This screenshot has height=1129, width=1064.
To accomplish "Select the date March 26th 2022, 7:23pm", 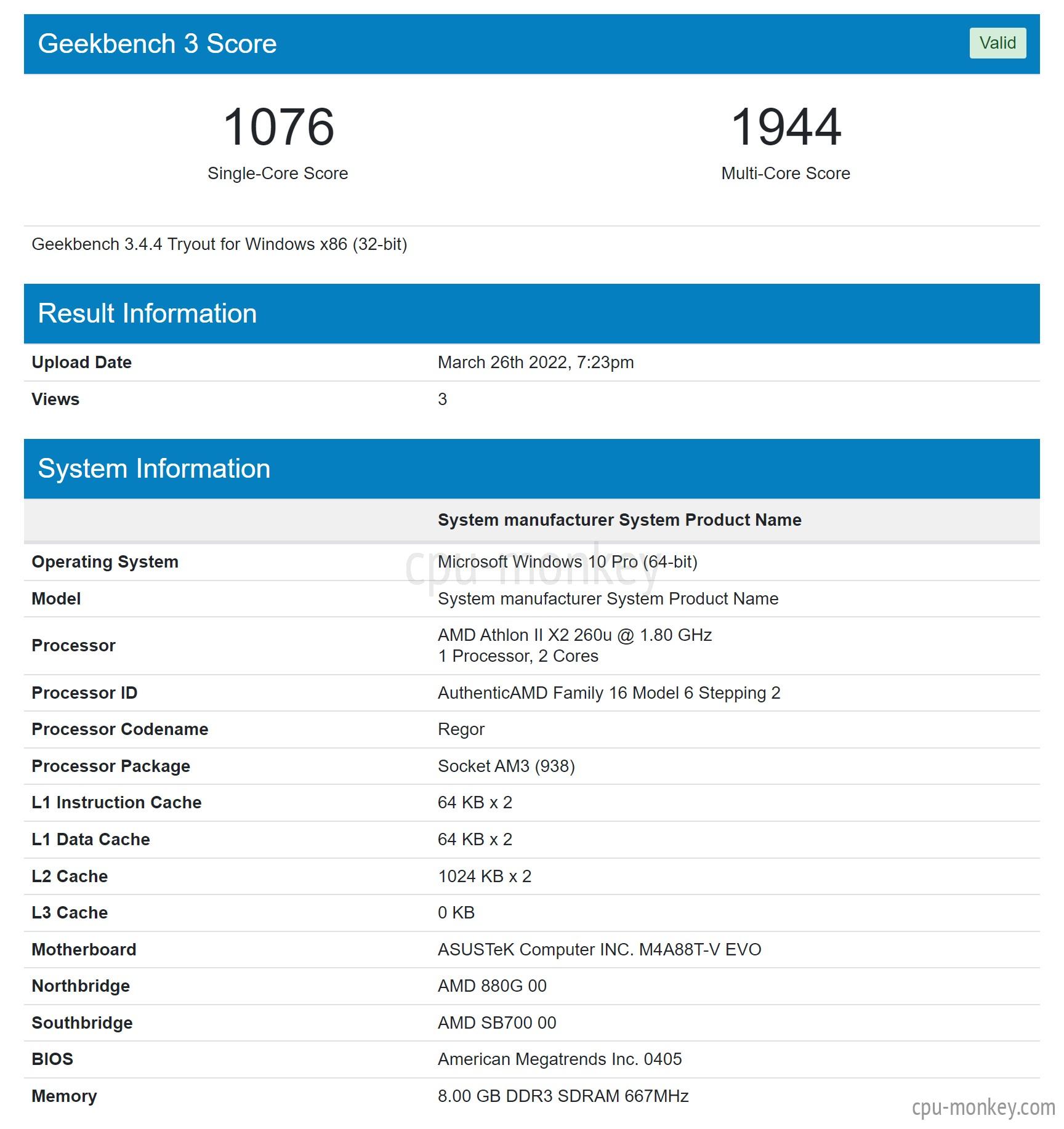I will [x=536, y=362].
